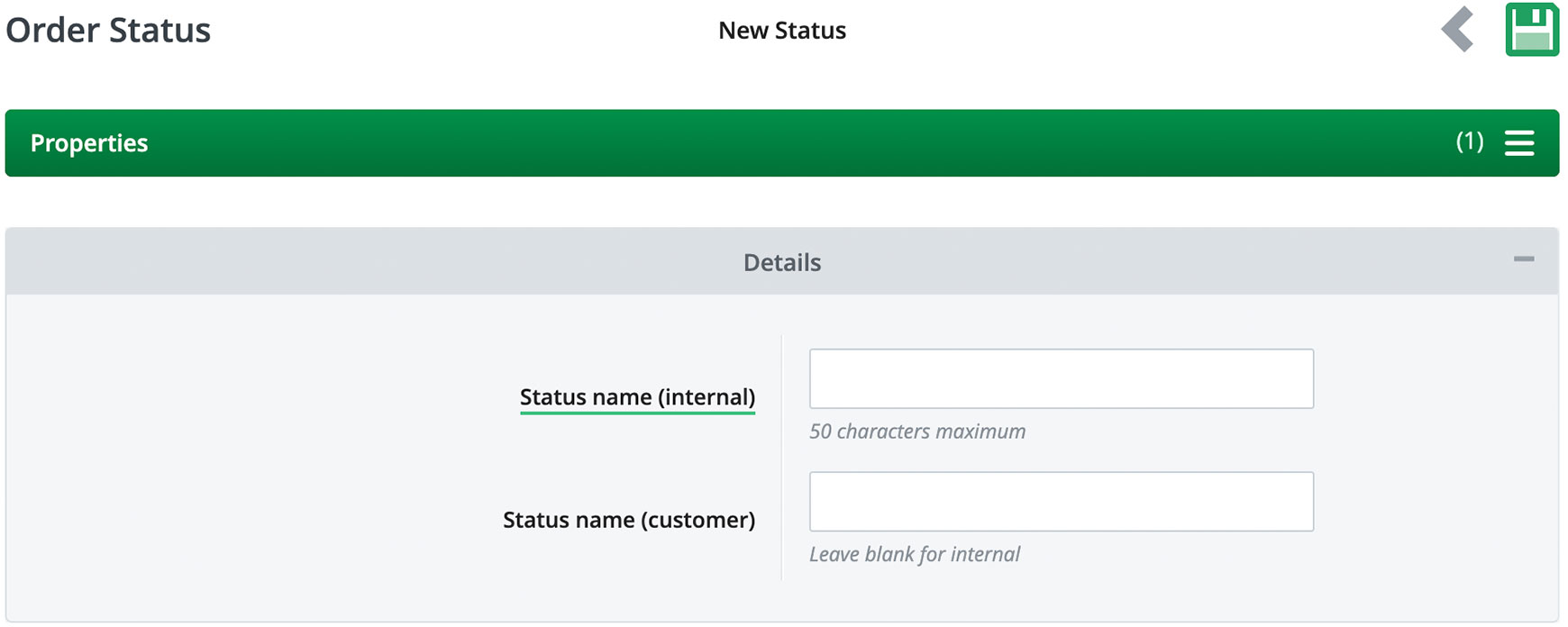The width and height of the screenshot is (1568, 627).
Task: Focus the Status name (customer) input field
Action: click(x=1061, y=501)
